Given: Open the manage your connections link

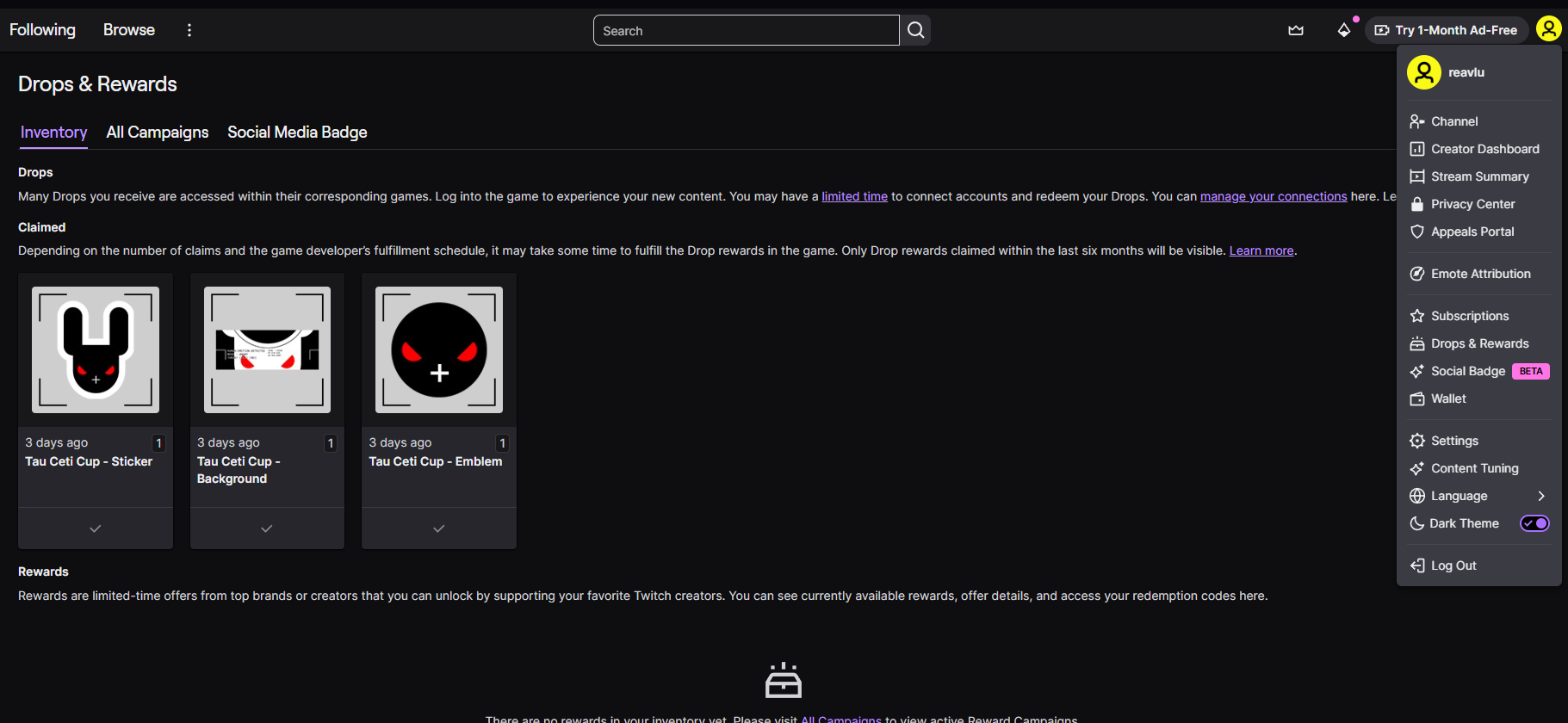Looking at the screenshot, I should point(1273,196).
